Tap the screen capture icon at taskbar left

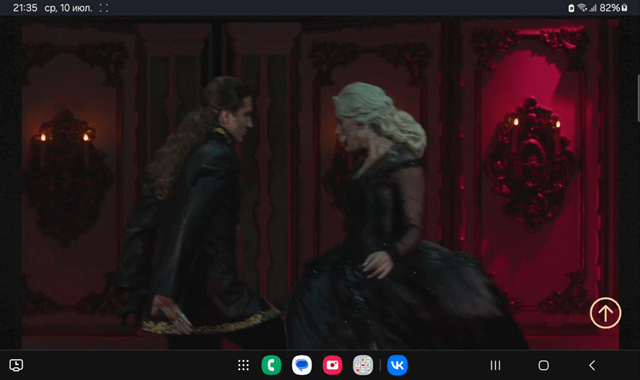[x=16, y=365]
